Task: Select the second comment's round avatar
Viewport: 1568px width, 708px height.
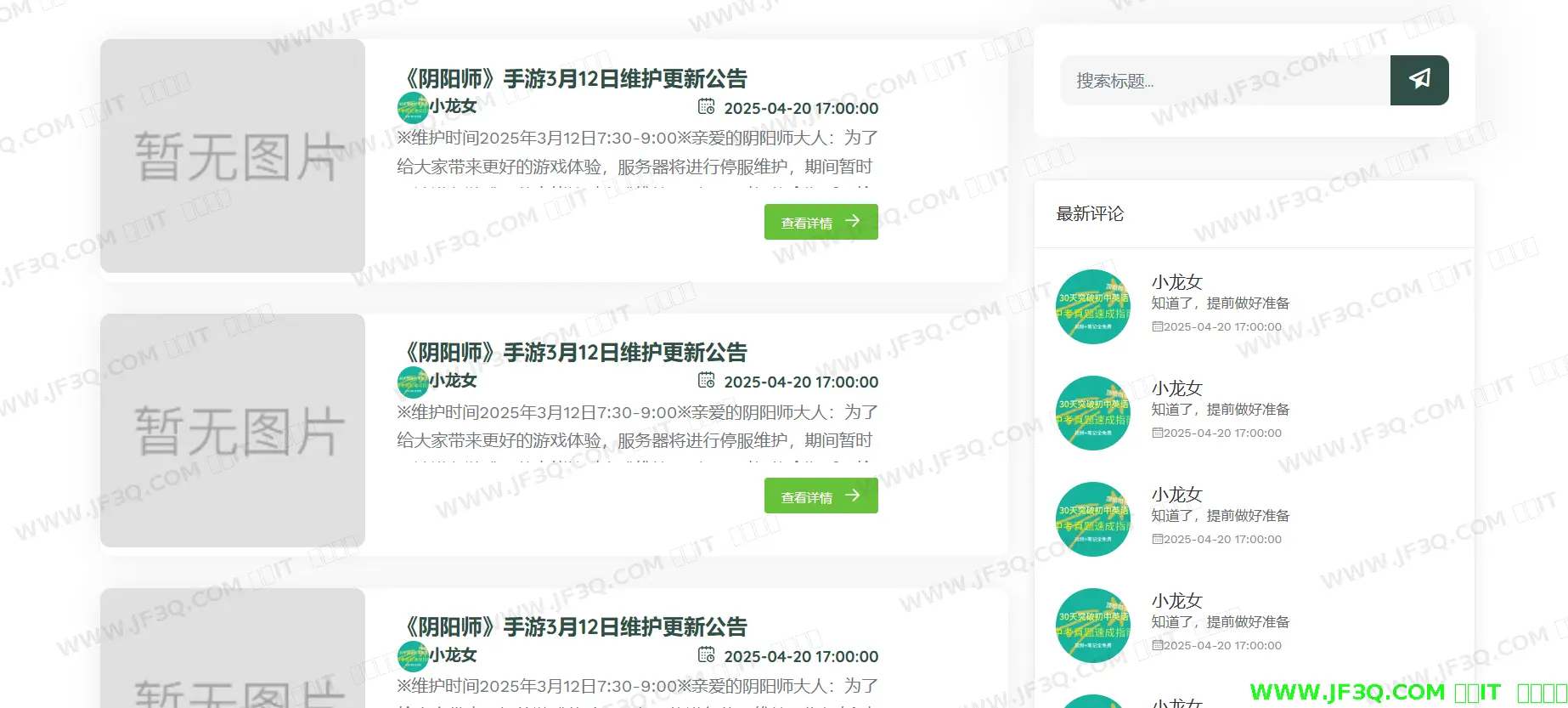Action: coord(1092,413)
